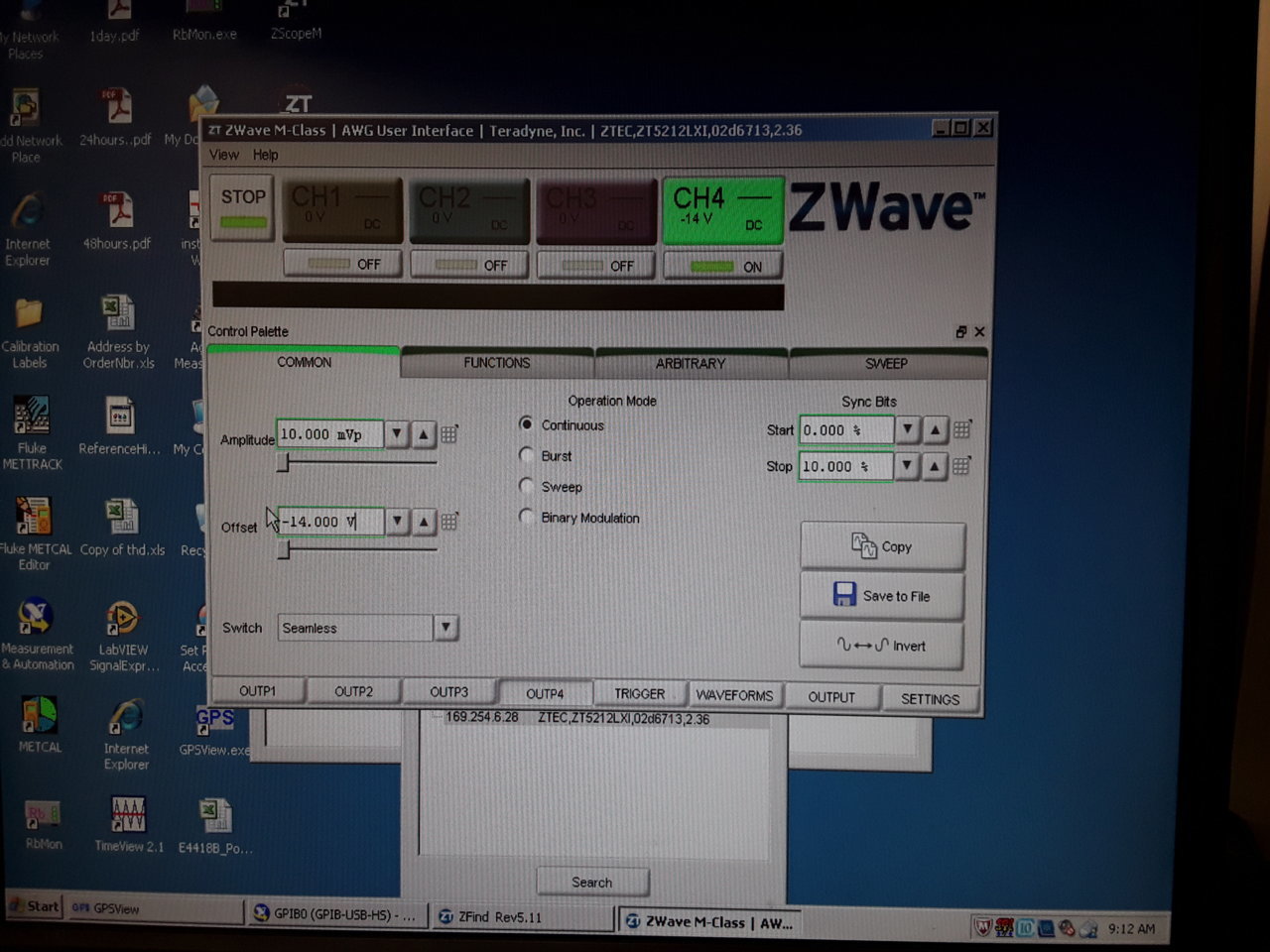Click the Offset value field
Image resolution: width=1270 pixels, height=952 pixels.
pos(329,521)
